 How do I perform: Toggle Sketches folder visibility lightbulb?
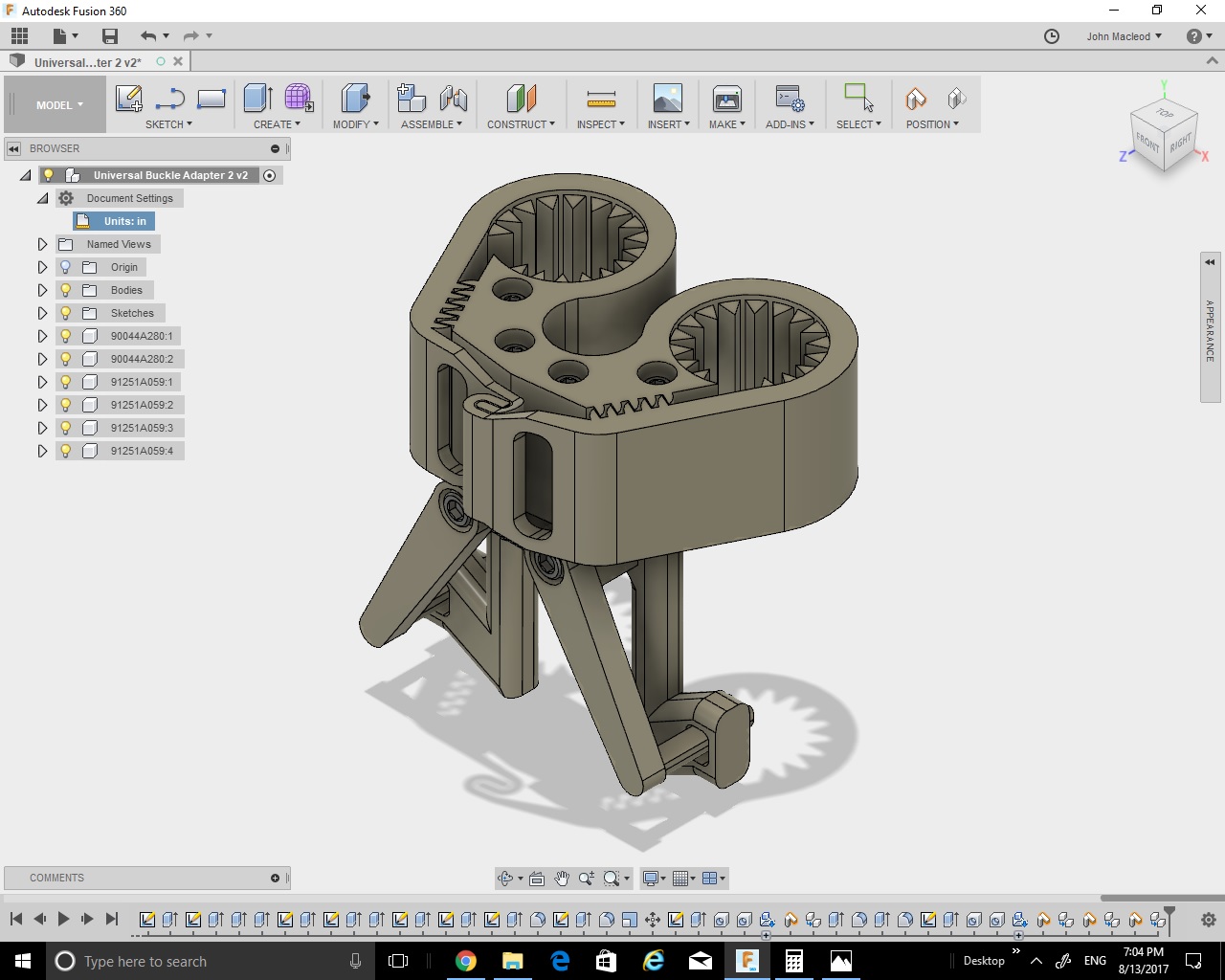pyautogui.click(x=66, y=313)
